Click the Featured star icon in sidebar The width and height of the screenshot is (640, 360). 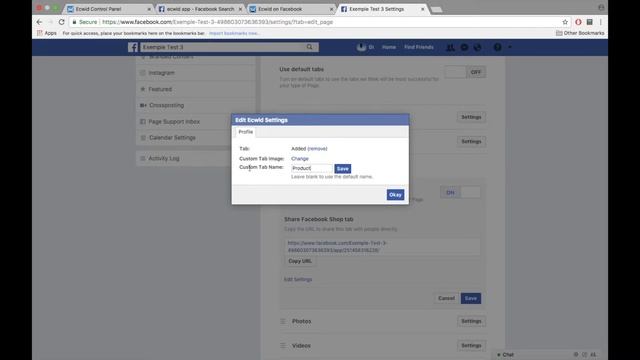pyautogui.click(x=143, y=89)
